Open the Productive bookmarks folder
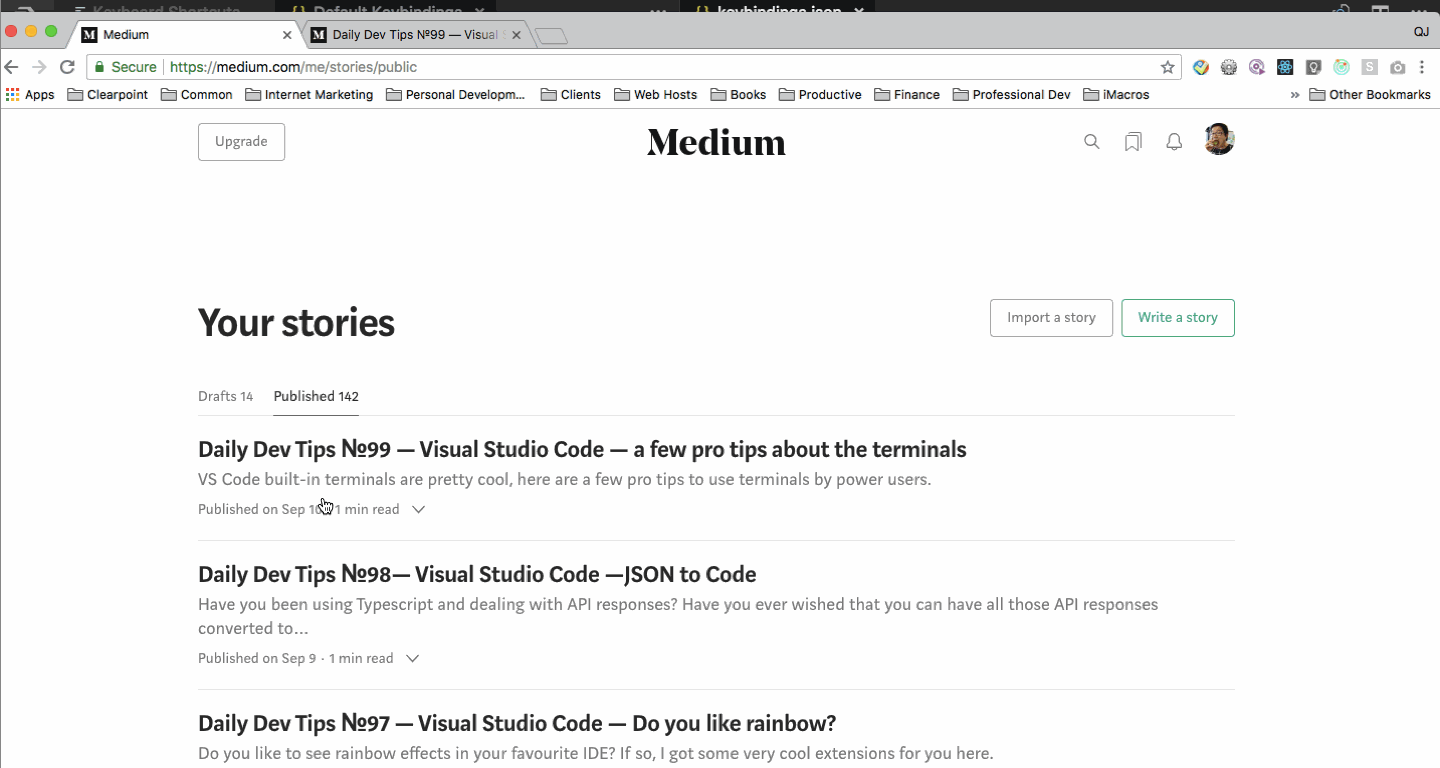 (x=820, y=95)
